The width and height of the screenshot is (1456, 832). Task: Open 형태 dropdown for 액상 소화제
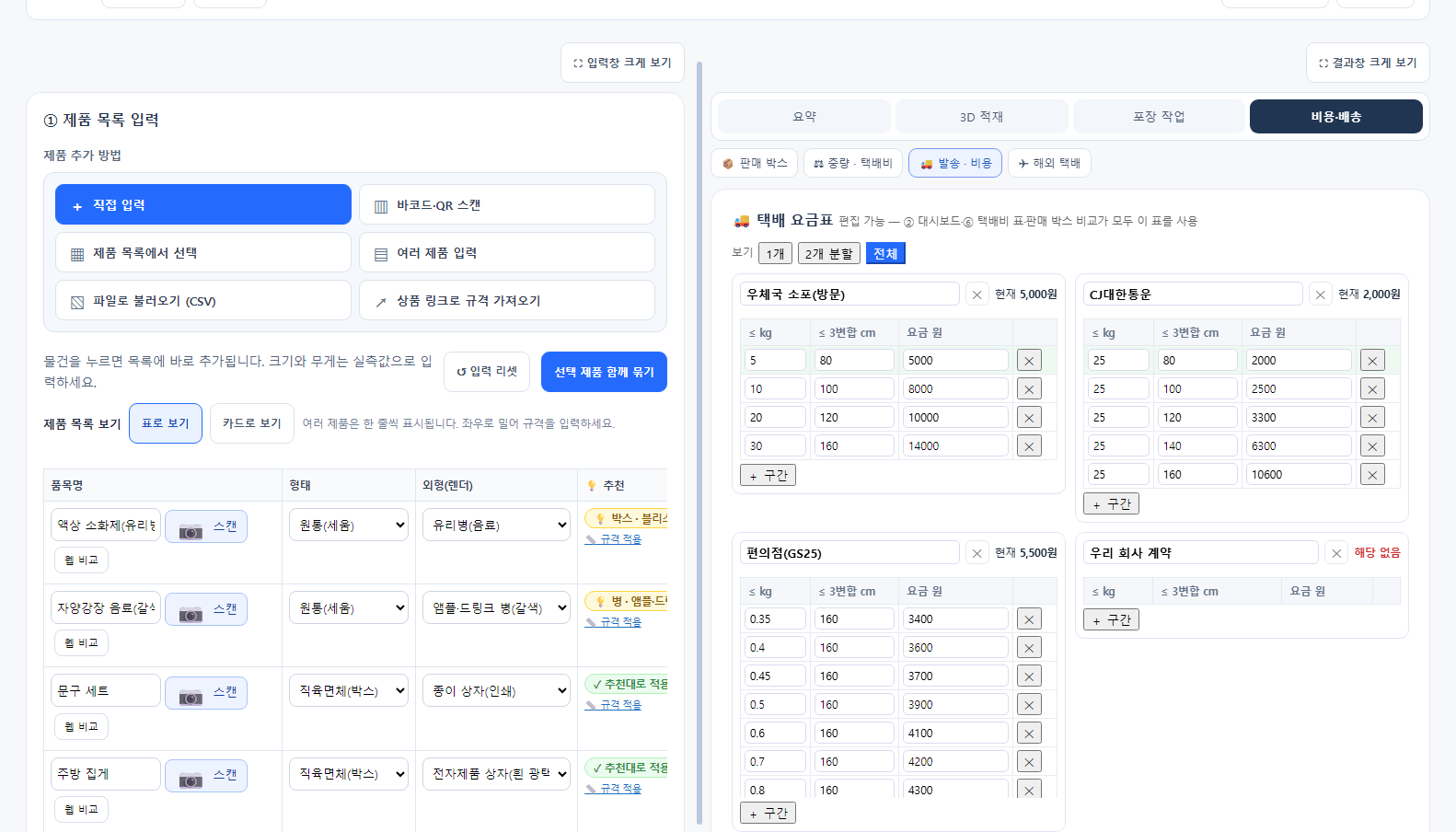tap(349, 525)
